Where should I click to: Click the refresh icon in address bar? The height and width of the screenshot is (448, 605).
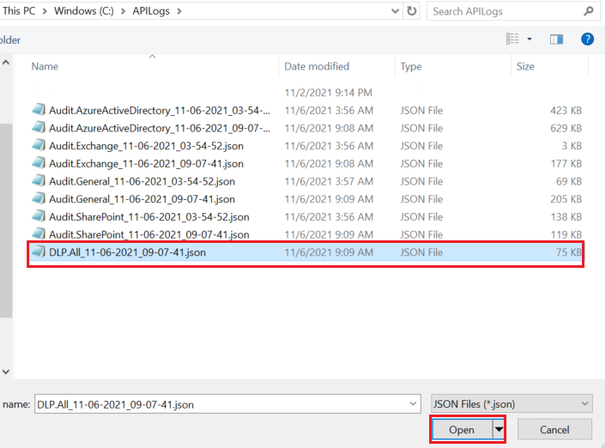pos(412,11)
